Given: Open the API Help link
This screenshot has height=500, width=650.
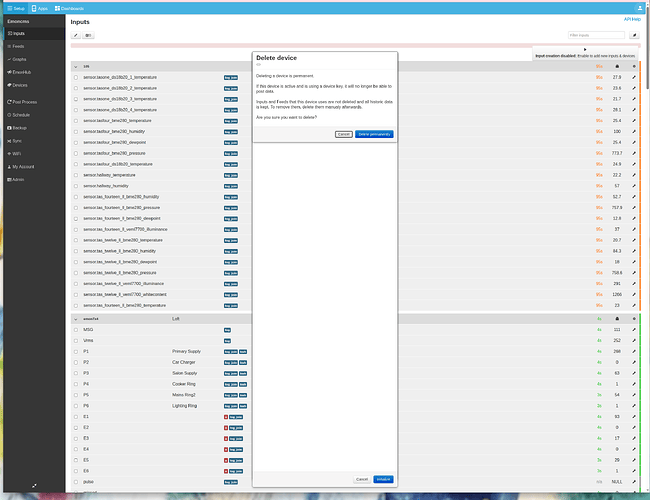Looking at the screenshot, I should coord(632,19).
